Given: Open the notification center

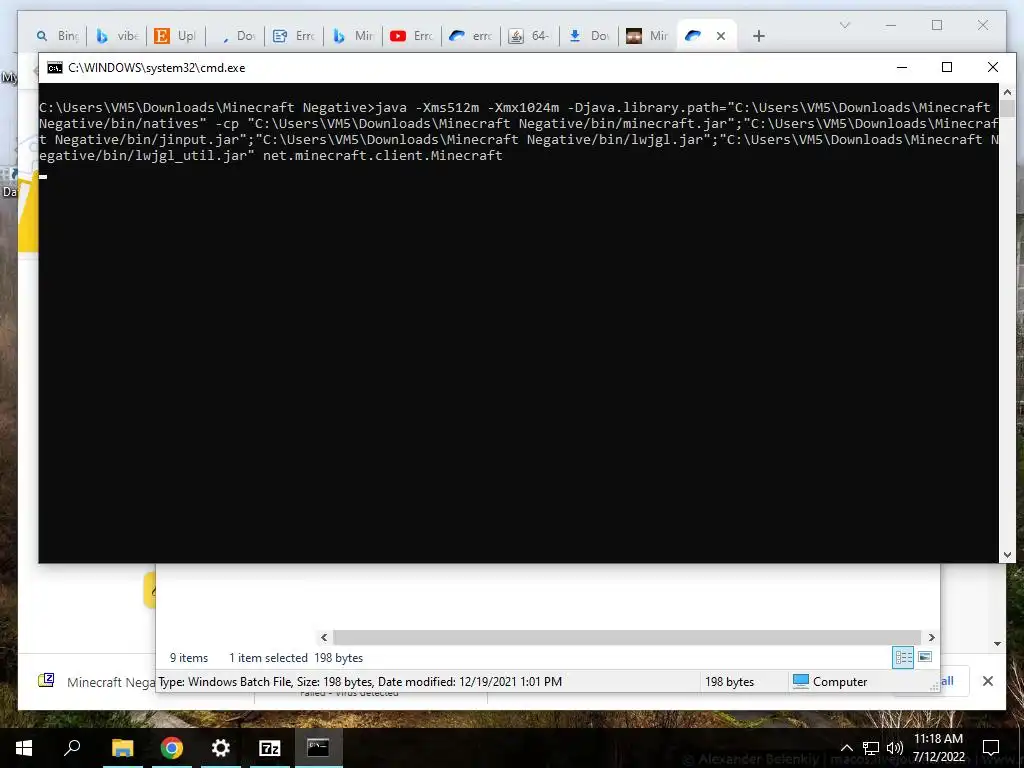Looking at the screenshot, I should coord(991,748).
